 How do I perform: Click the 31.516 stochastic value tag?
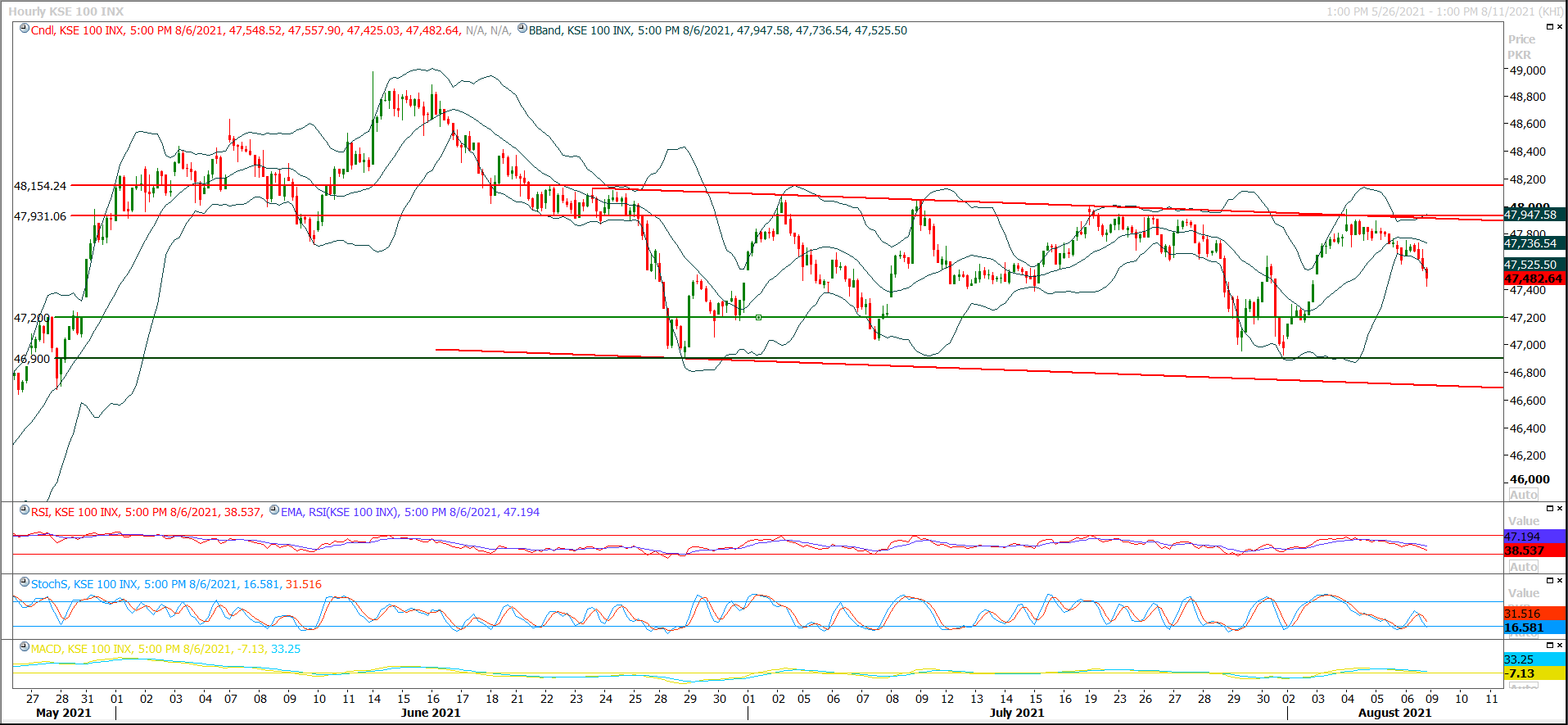[x=1534, y=614]
